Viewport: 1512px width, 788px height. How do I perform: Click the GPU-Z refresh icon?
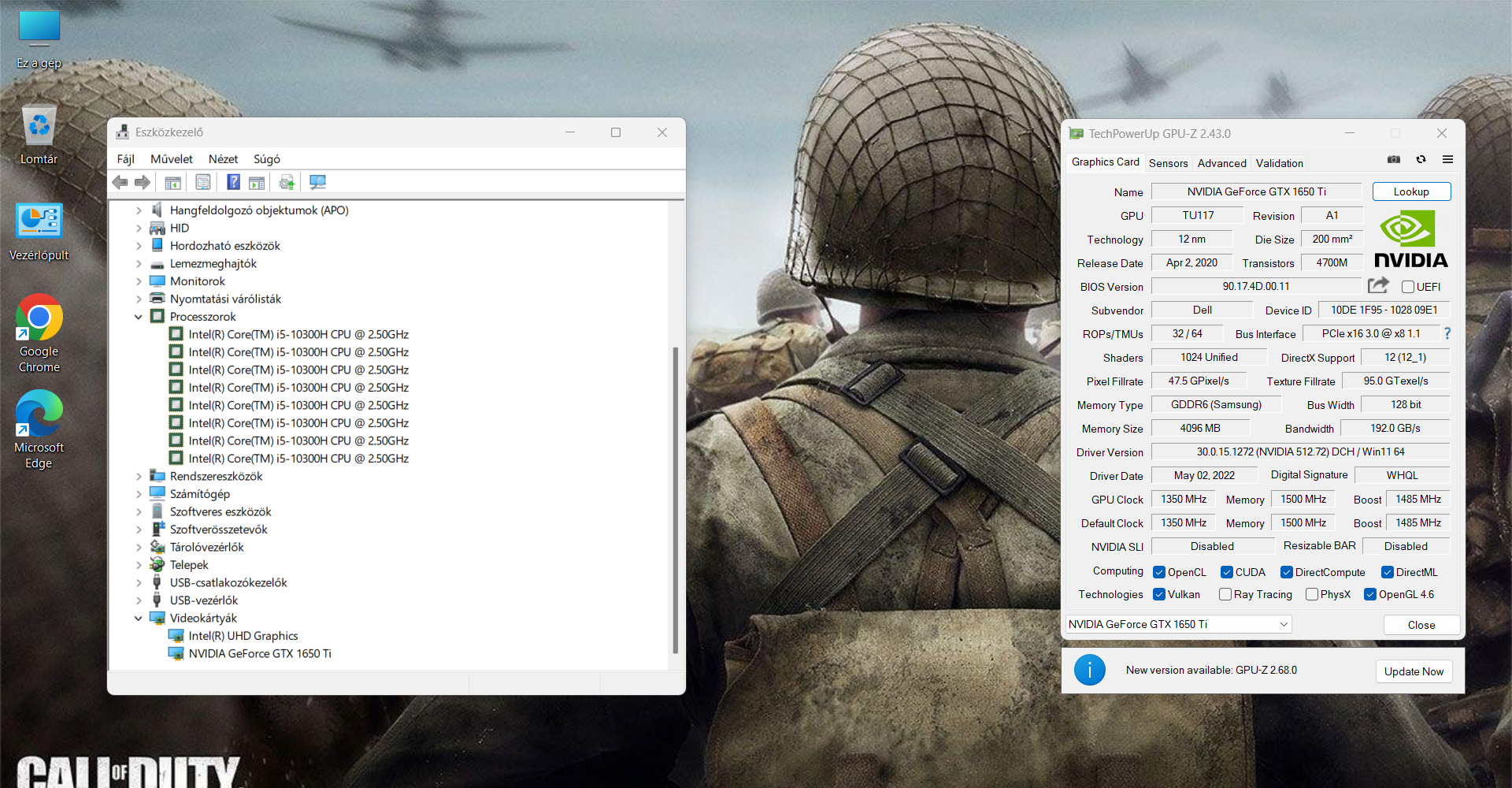coord(1421,159)
